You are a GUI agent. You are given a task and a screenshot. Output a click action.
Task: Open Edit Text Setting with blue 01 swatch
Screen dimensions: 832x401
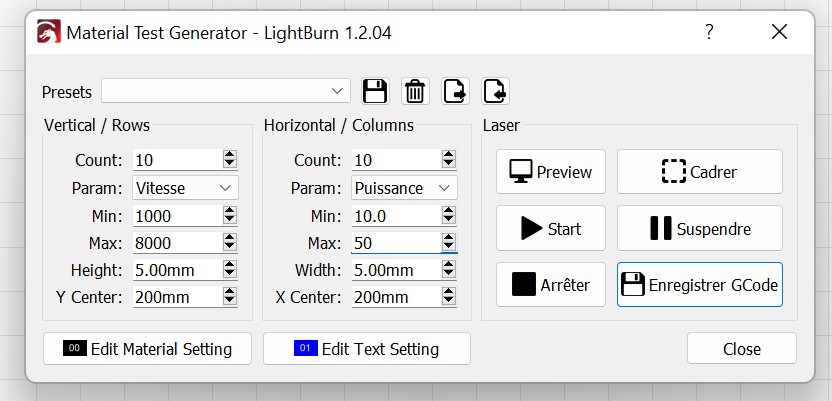(x=367, y=348)
